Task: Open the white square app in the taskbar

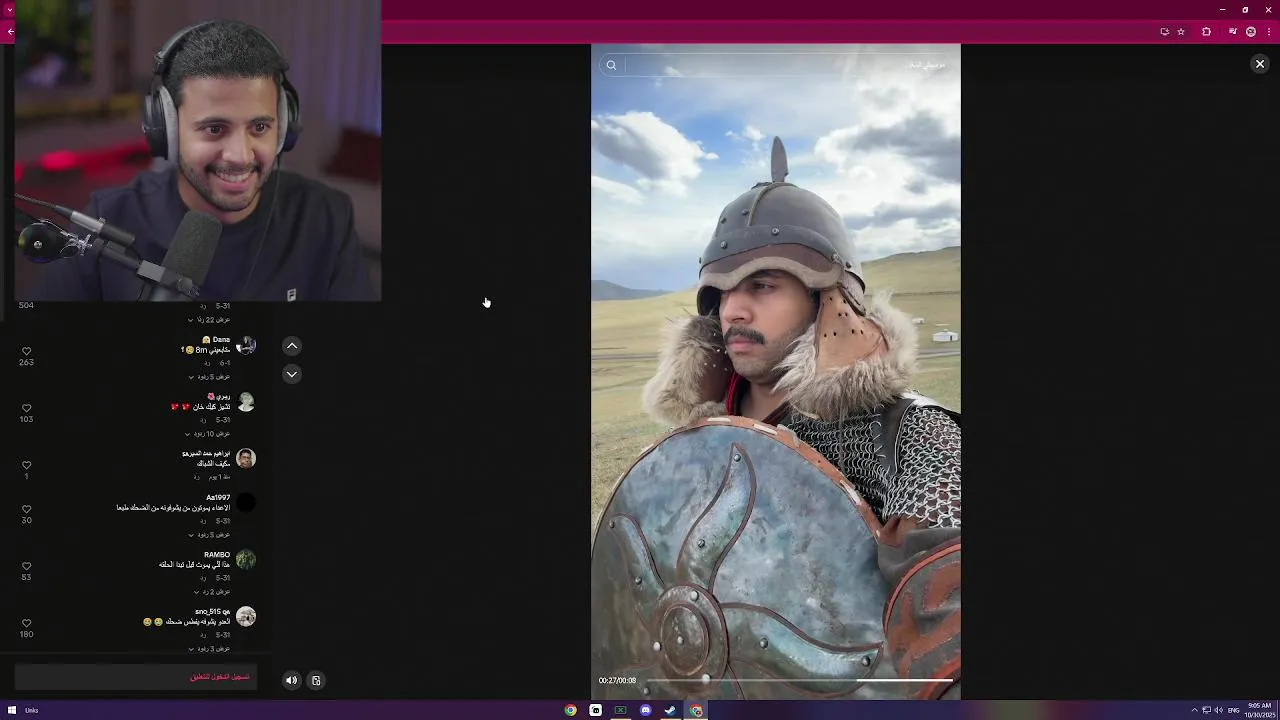Action: pos(596,710)
